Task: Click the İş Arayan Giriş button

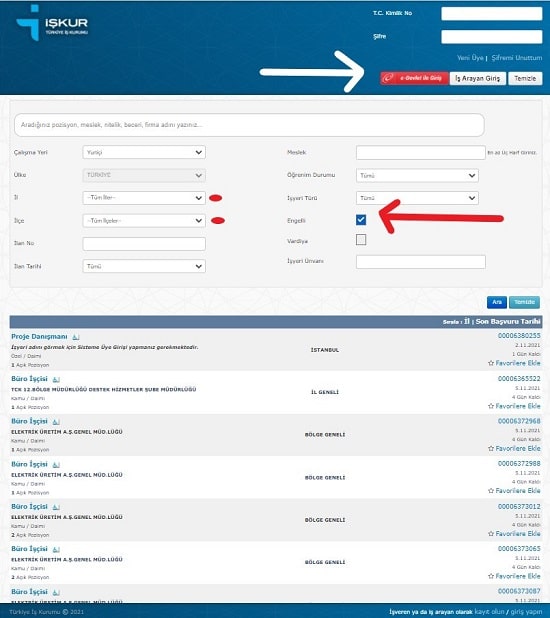Action: pos(477,78)
